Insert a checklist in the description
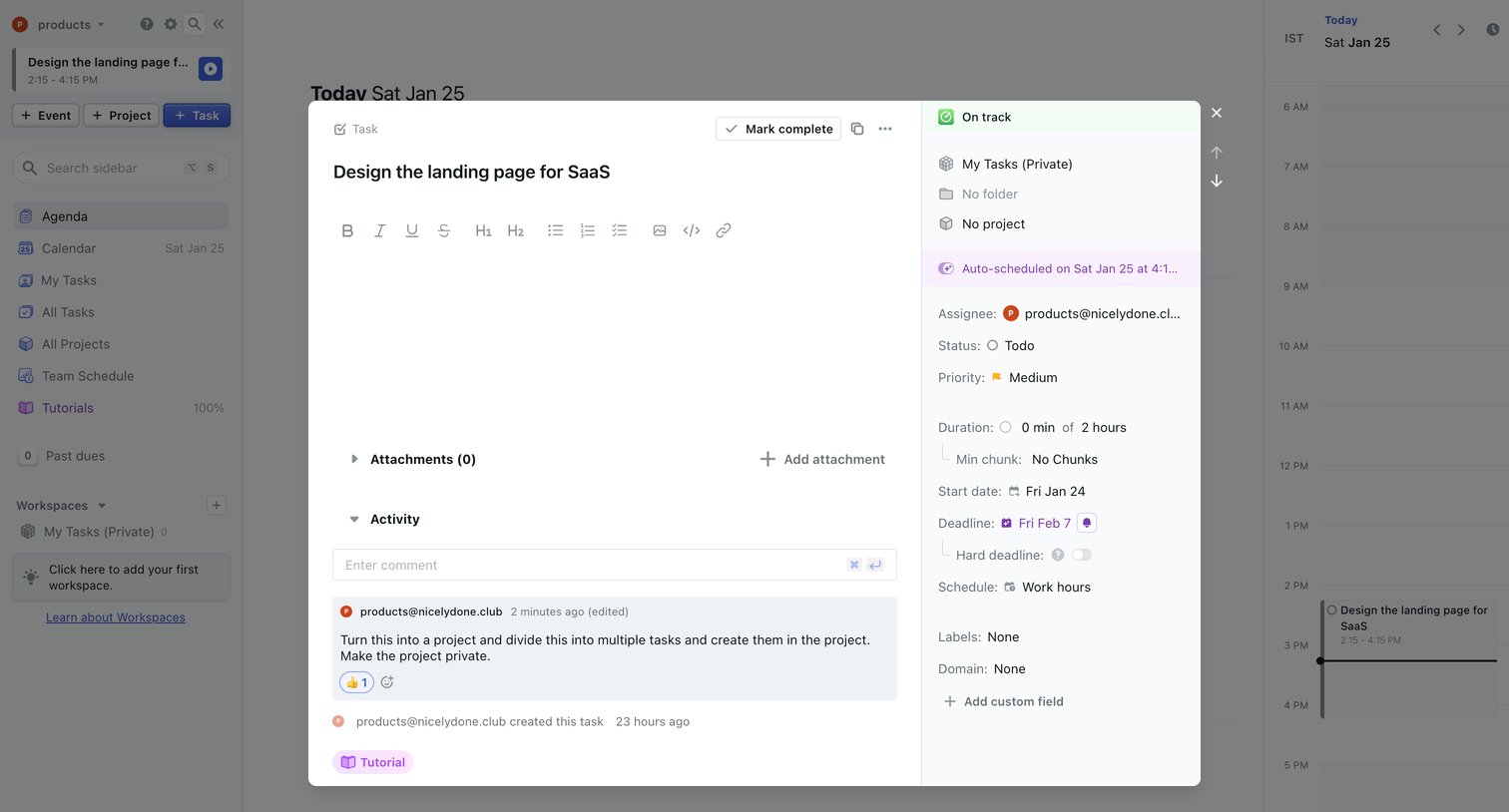Viewport: 1509px width, 812px height. pos(619,230)
